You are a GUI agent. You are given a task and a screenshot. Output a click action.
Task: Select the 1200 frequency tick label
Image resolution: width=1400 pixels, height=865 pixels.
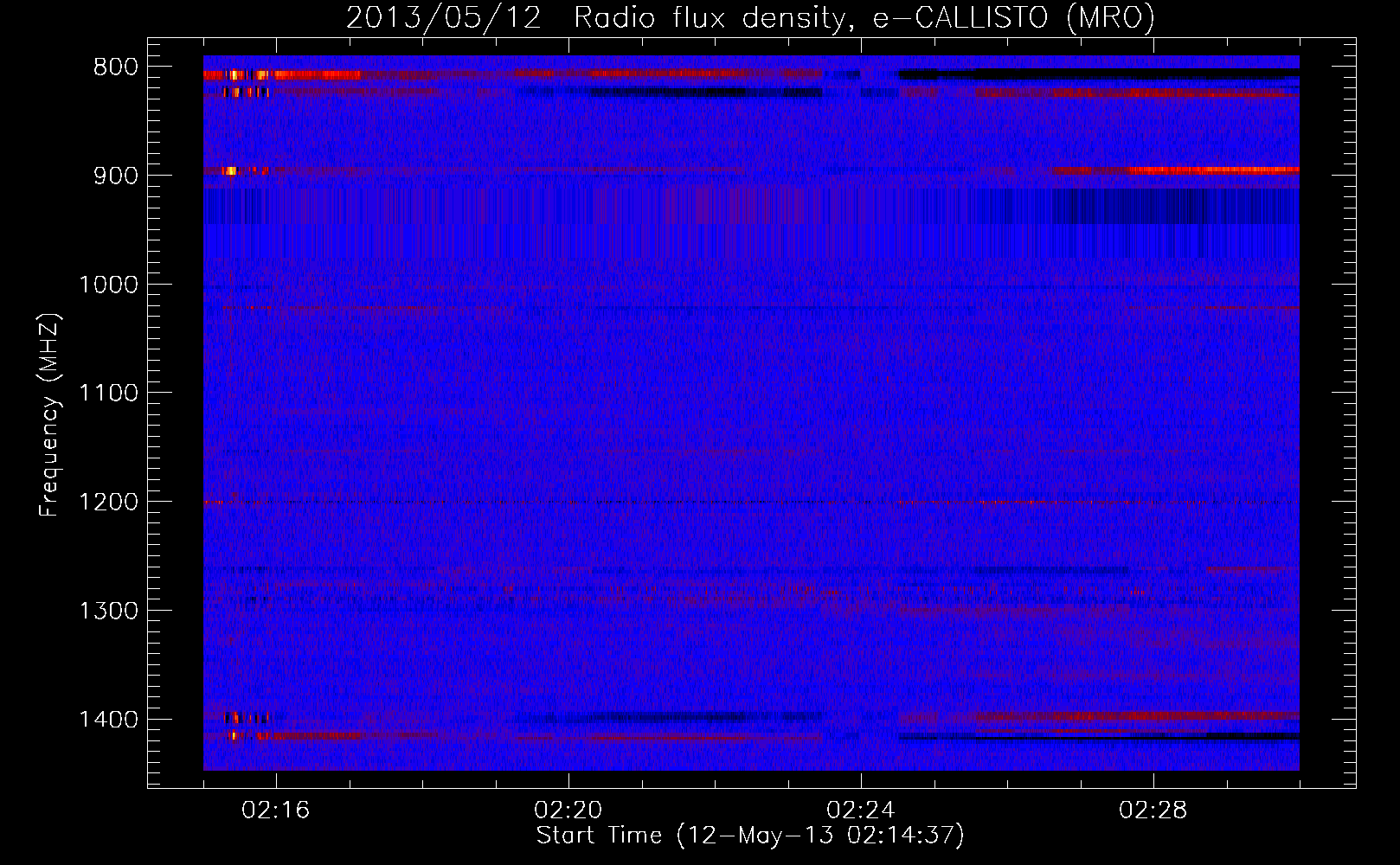(108, 503)
